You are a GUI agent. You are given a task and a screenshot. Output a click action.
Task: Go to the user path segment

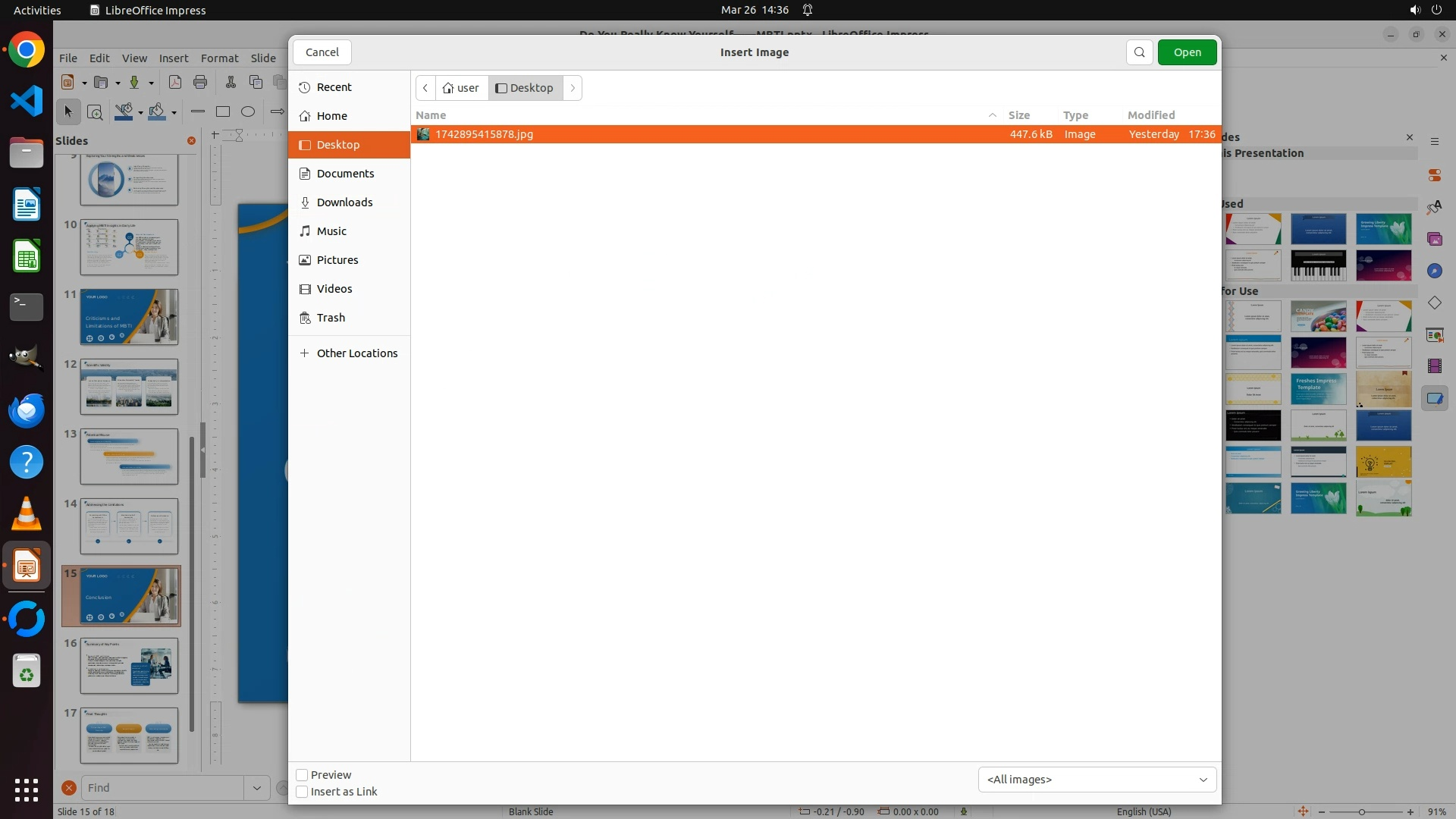point(461,88)
